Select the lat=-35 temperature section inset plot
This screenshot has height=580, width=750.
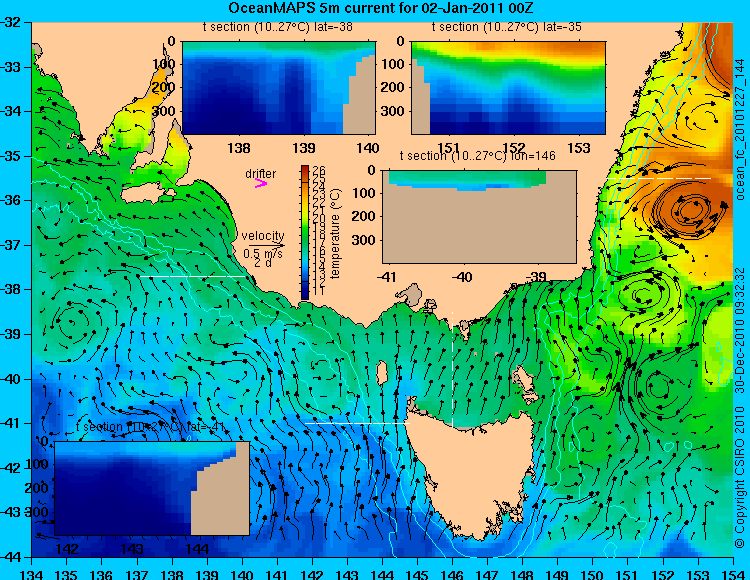(508, 88)
